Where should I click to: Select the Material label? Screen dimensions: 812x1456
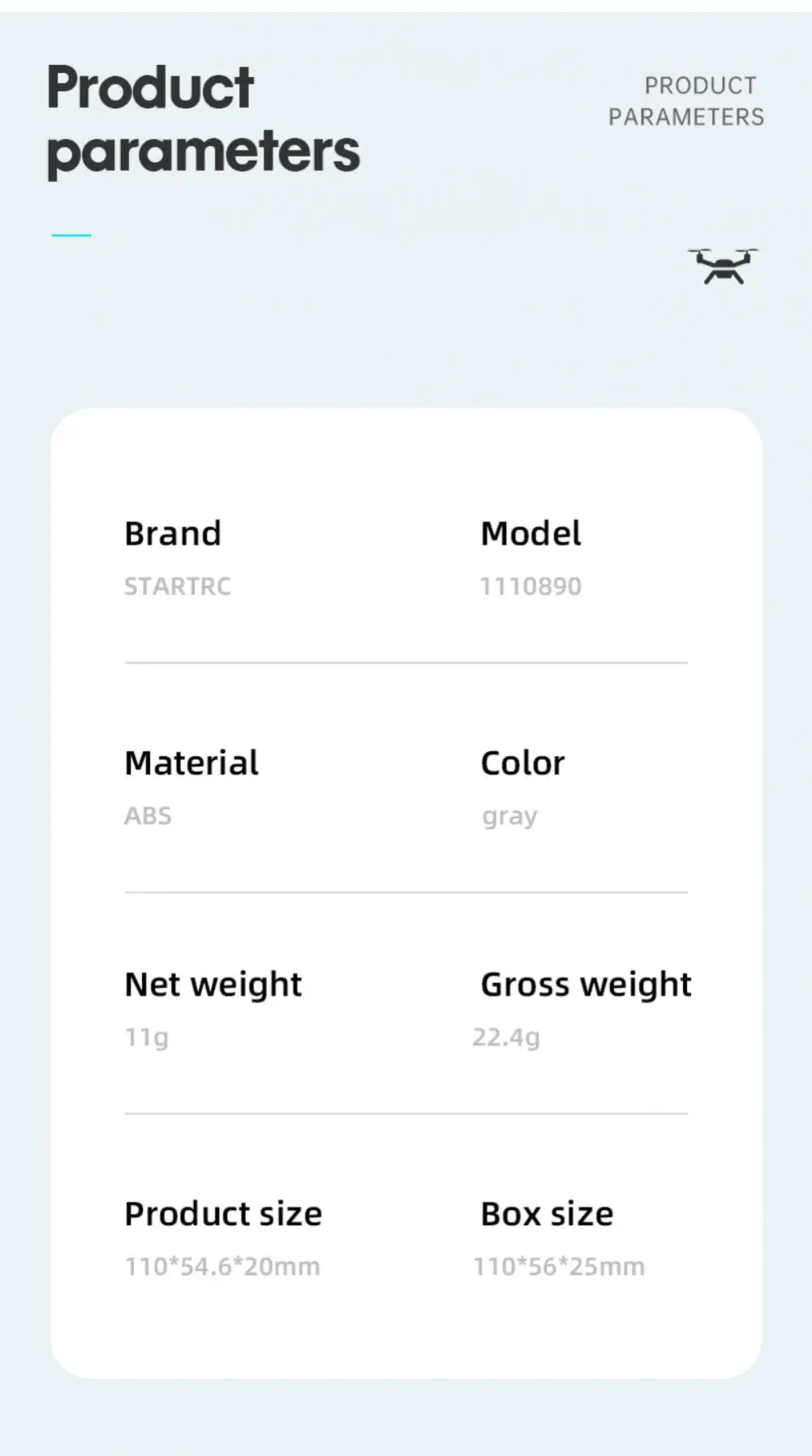(192, 763)
